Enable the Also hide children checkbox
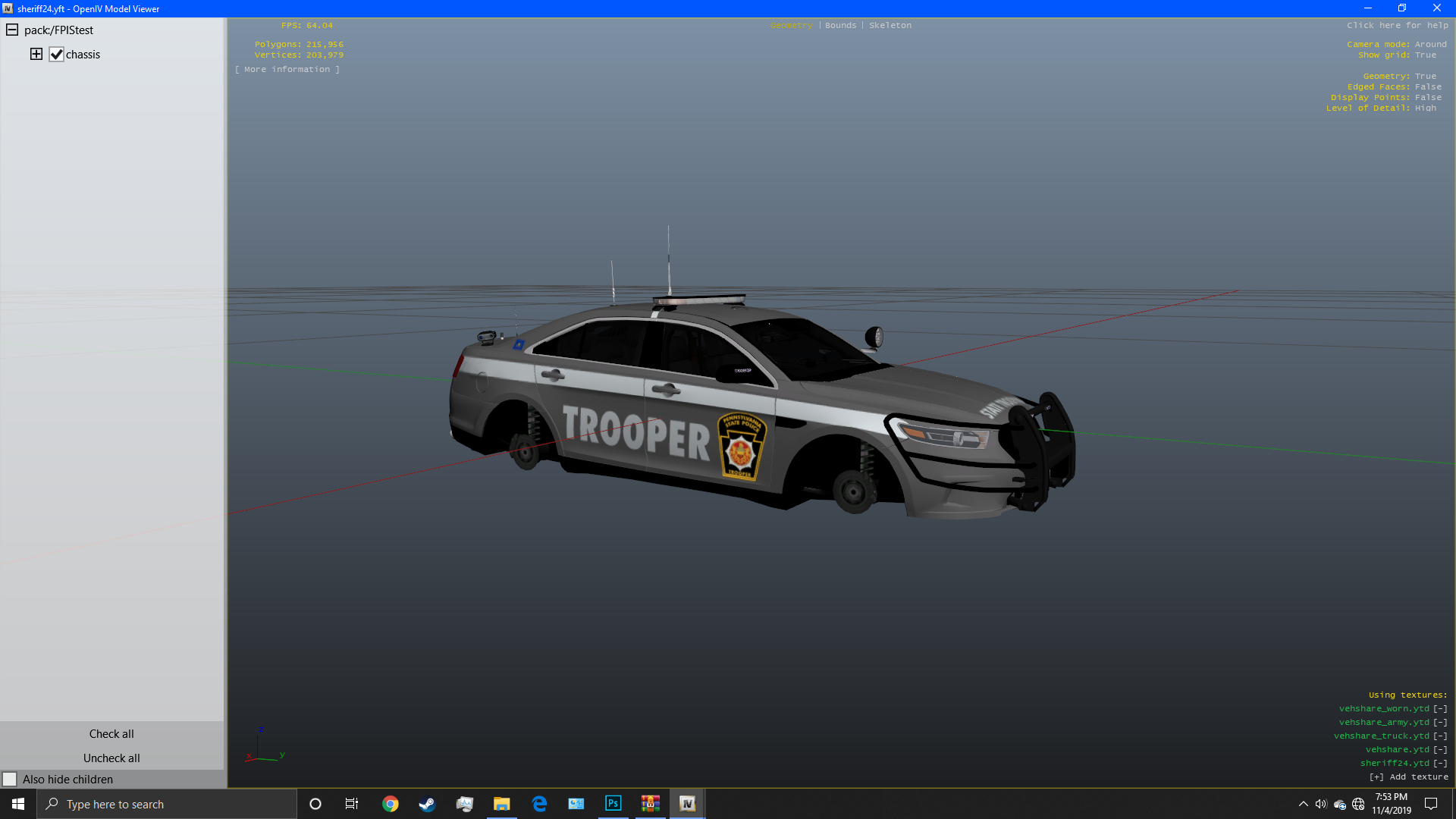The width and height of the screenshot is (1456, 819). point(10,780)
